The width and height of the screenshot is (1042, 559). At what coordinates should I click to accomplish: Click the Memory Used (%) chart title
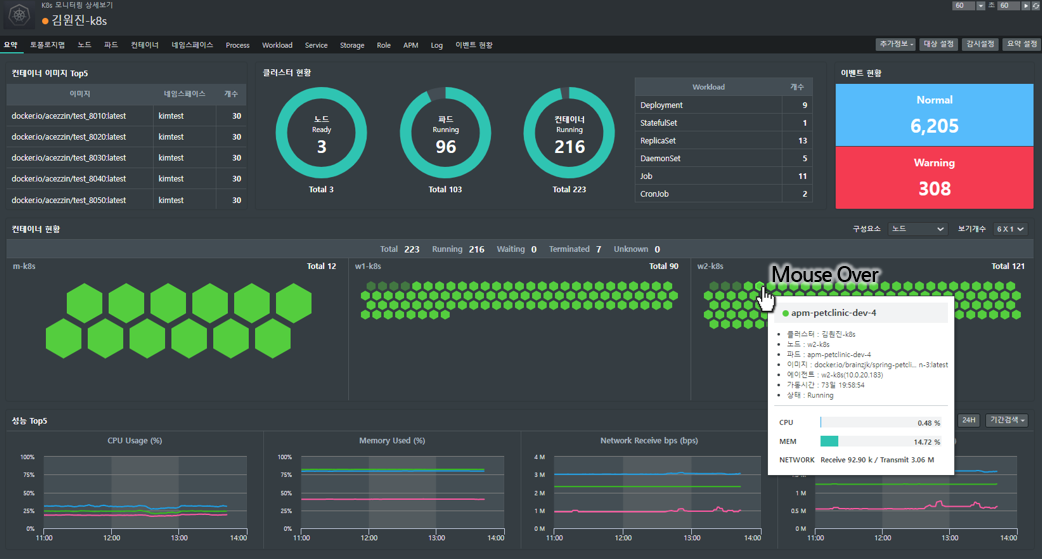[392, 441]
